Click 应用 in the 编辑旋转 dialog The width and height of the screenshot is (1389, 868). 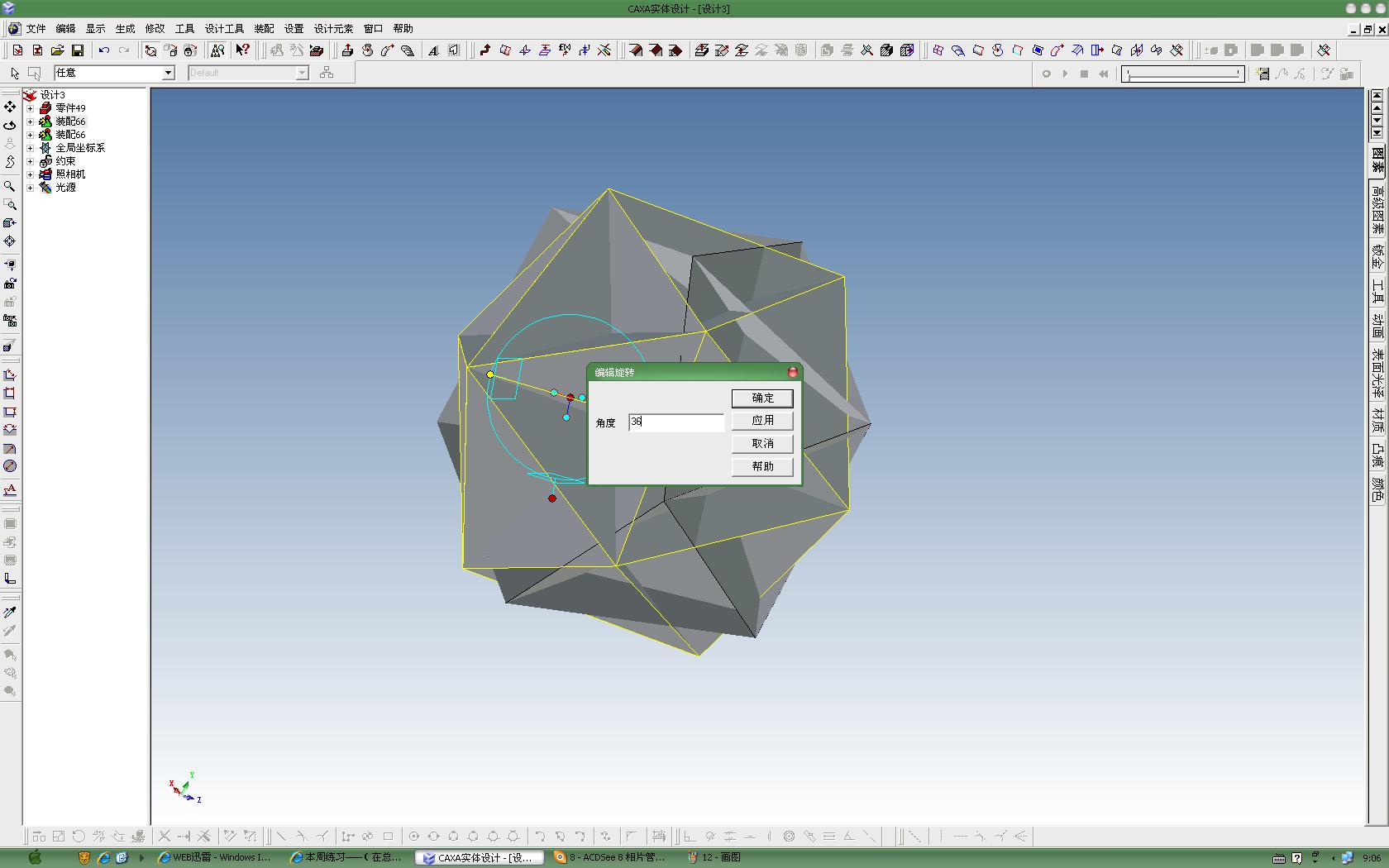pos(762,421)
